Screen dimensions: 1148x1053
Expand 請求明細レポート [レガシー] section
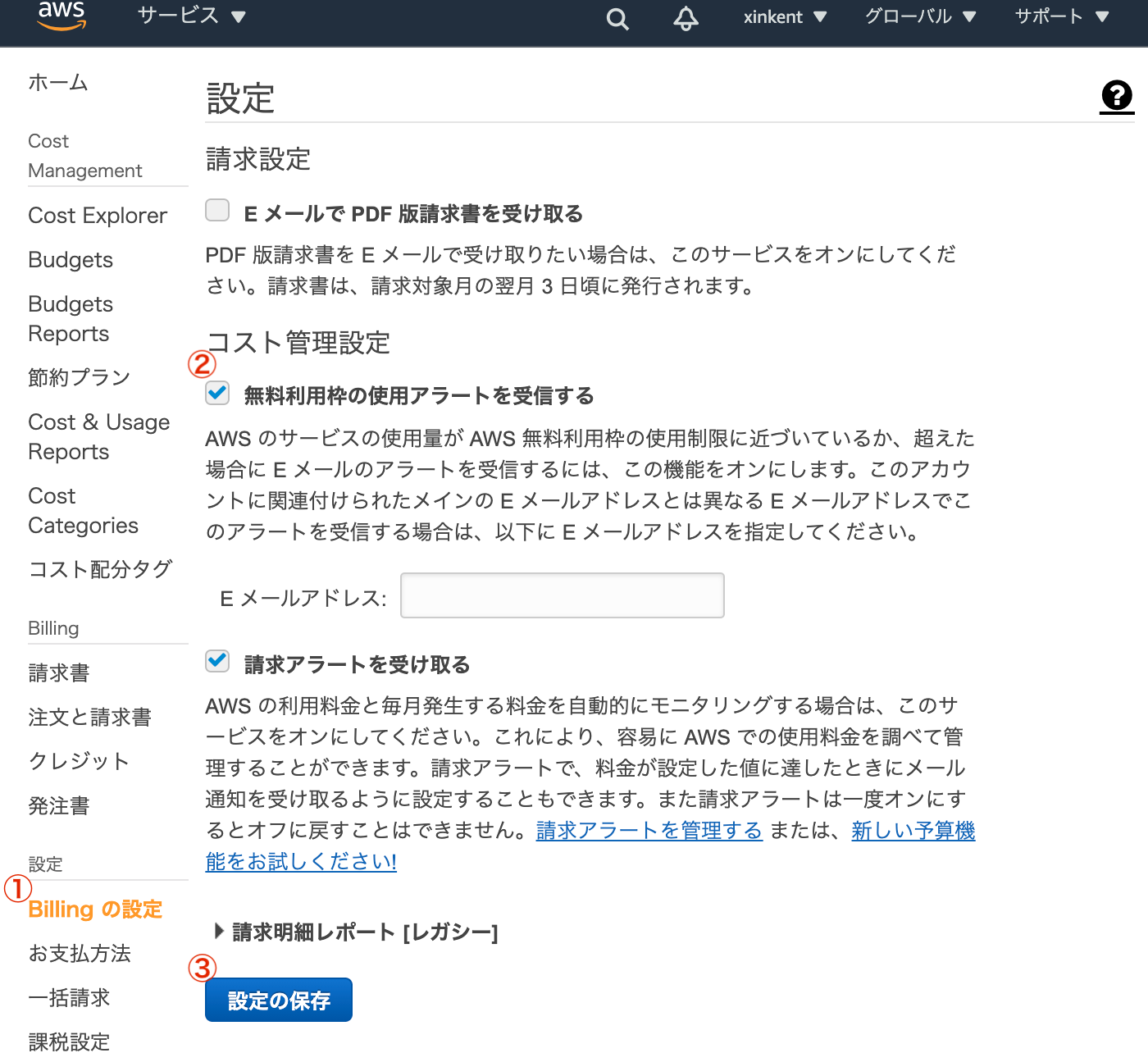[356, 932]
